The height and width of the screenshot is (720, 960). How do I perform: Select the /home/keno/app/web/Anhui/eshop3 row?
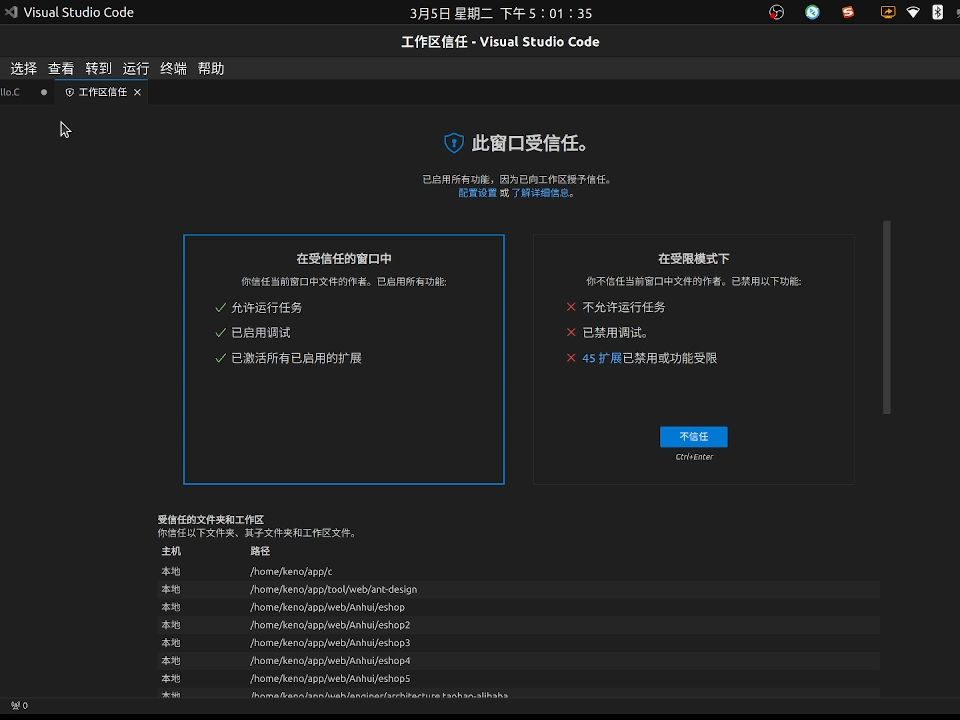tap(519, 642)
